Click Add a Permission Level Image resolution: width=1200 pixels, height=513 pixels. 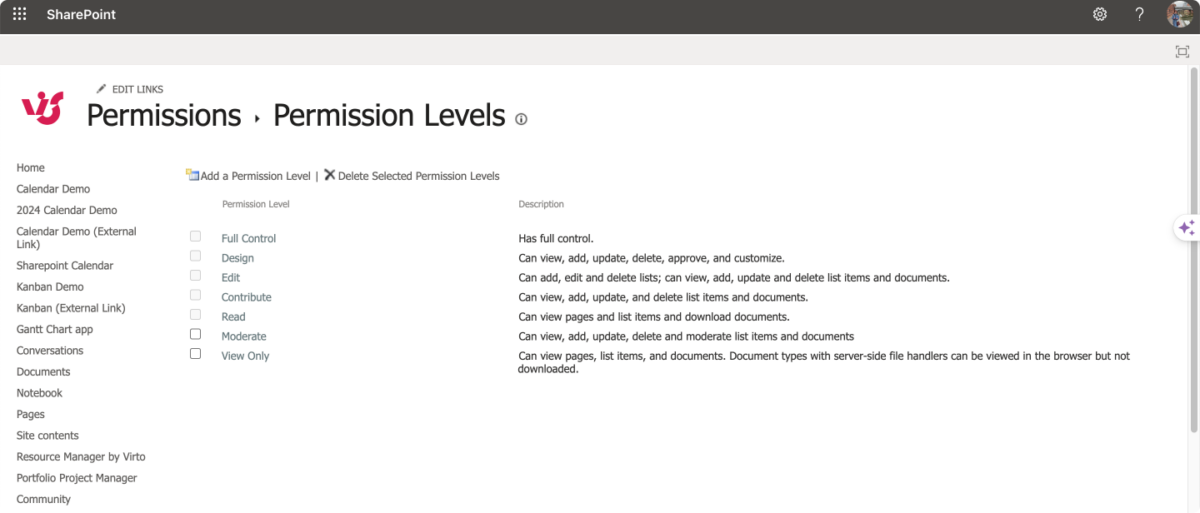(x=255, y=176)
